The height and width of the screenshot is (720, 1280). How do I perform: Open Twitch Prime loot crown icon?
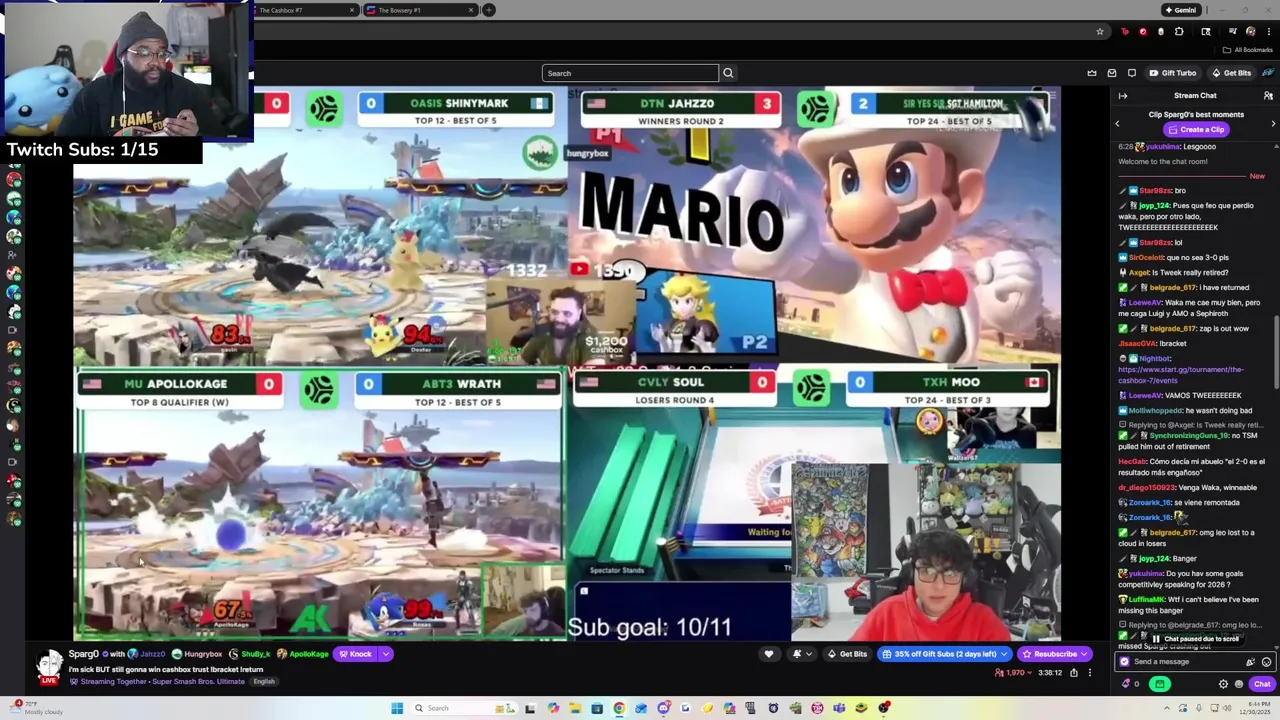[x=1092, y=73]
